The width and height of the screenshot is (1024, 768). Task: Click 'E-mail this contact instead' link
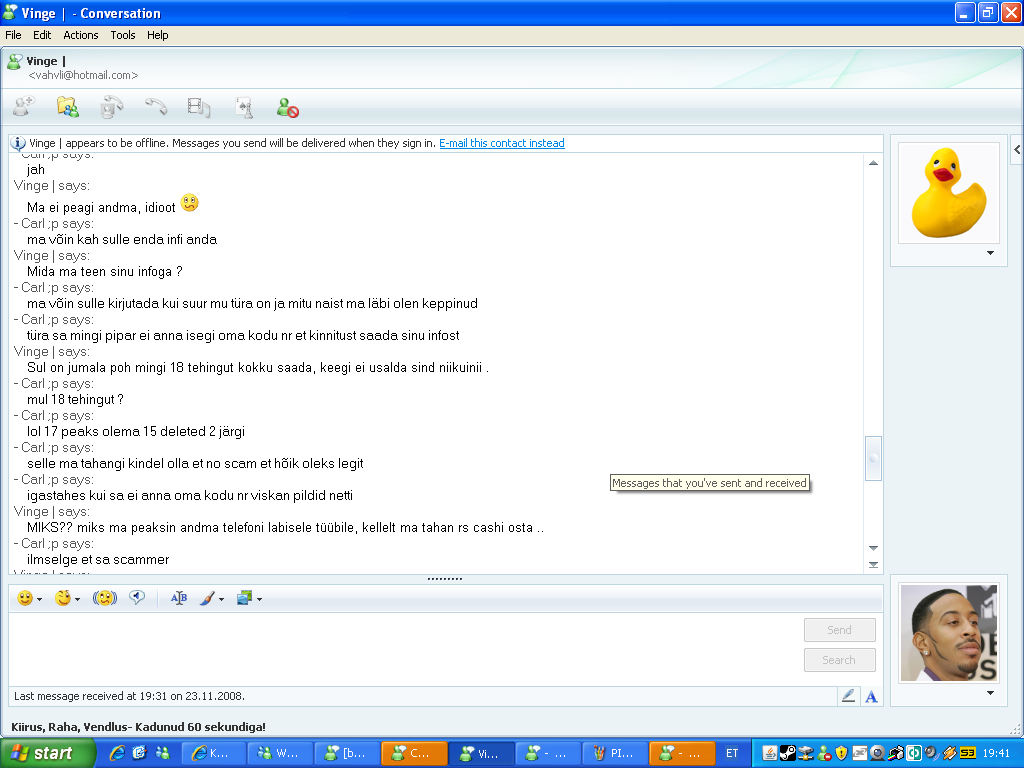(x=502, y=143)
